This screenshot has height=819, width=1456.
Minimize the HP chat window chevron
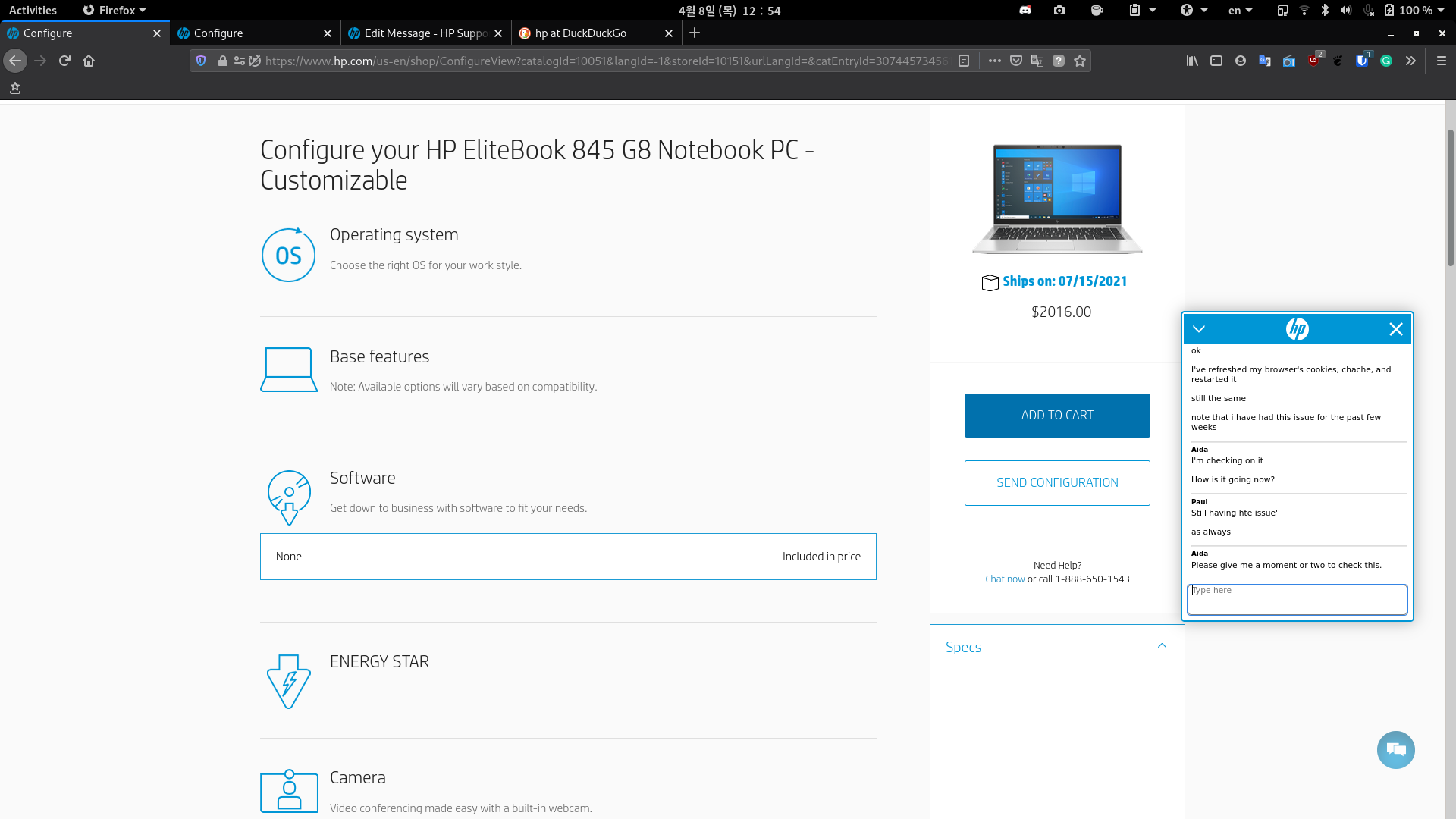pyautogui.click(x=1199, y=329)
